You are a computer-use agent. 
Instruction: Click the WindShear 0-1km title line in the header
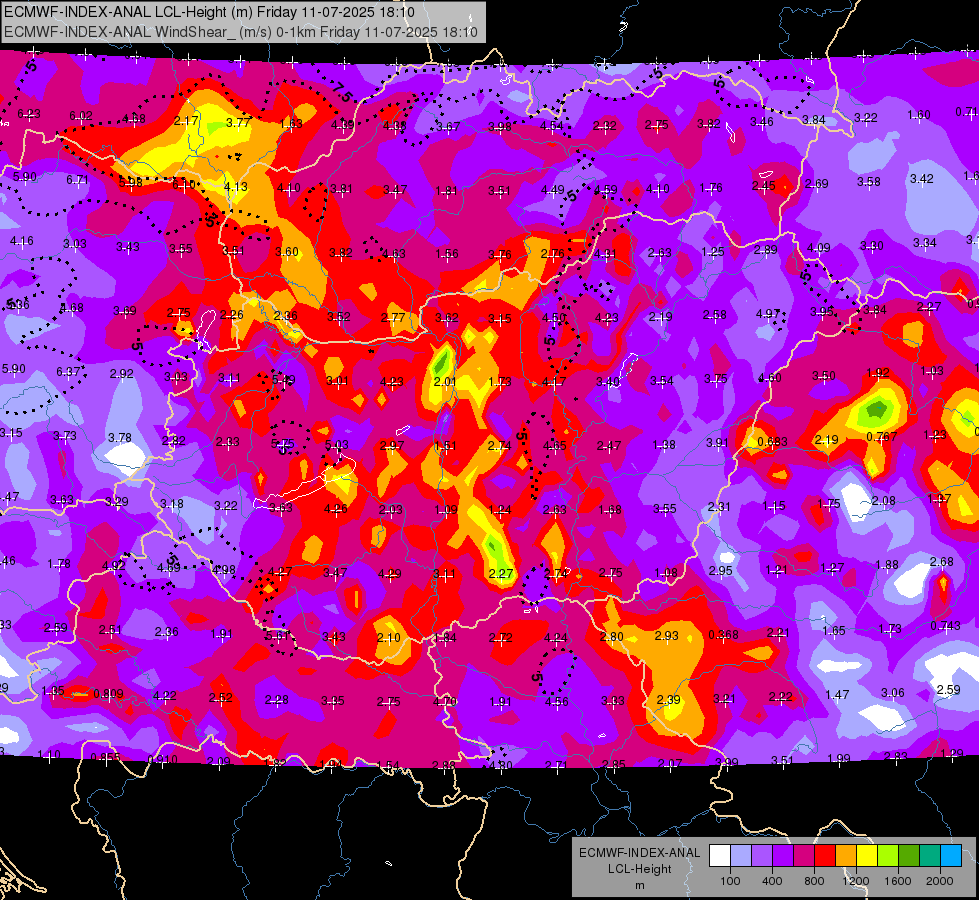click(240, 32)
